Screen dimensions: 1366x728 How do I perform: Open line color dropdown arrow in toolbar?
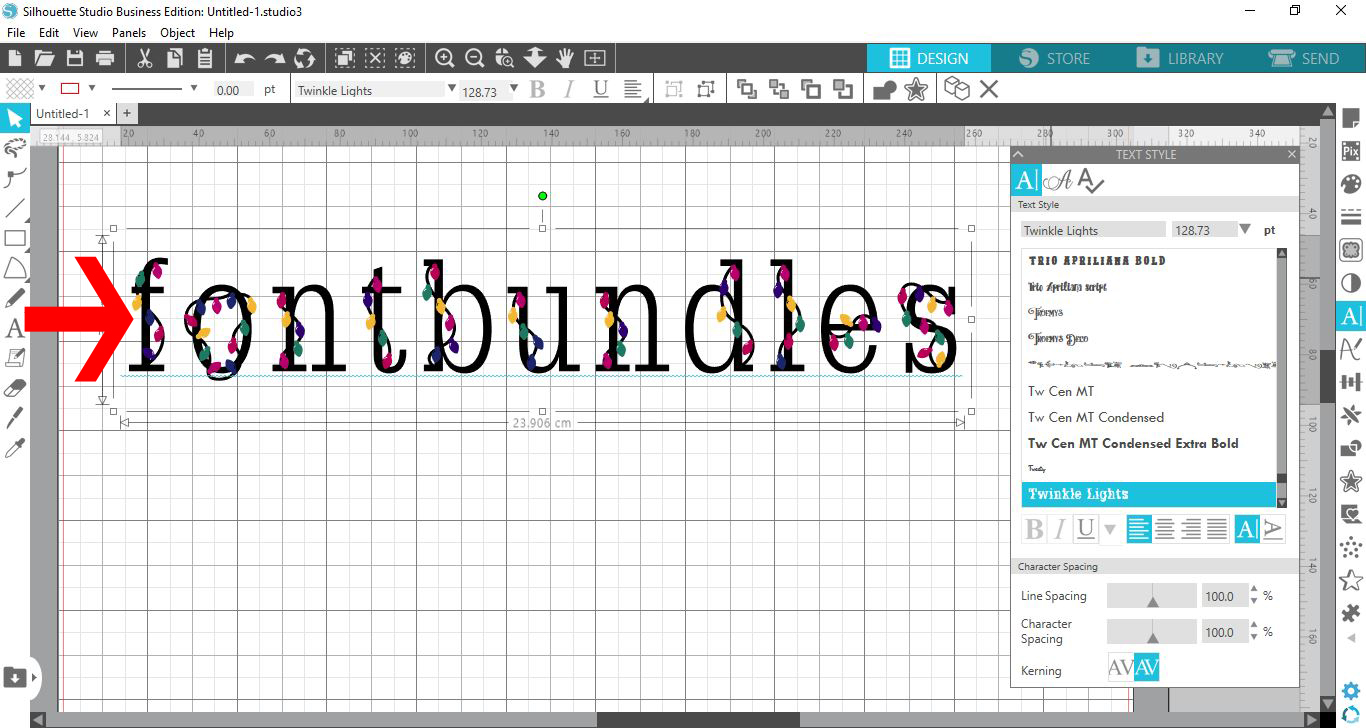pos(92,88)
